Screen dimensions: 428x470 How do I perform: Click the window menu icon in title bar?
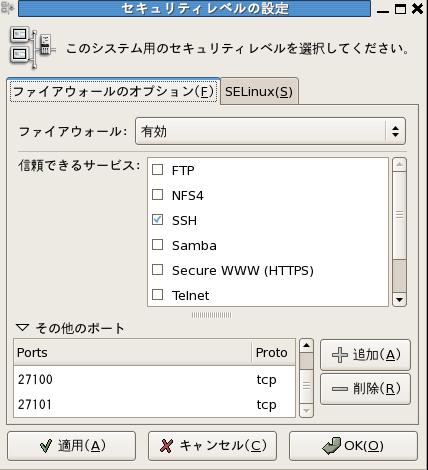tap(7, 9)
